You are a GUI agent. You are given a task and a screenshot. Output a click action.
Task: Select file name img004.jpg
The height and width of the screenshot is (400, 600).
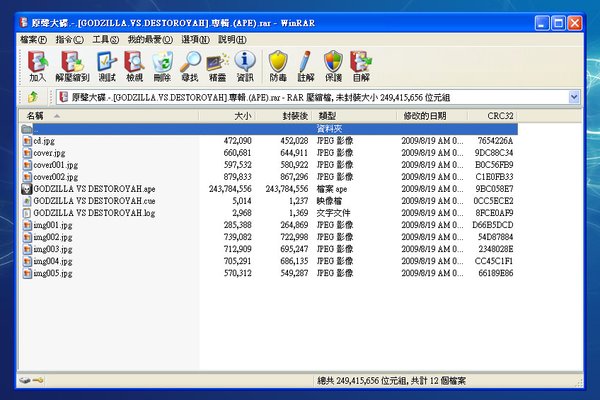coord(53,261)
